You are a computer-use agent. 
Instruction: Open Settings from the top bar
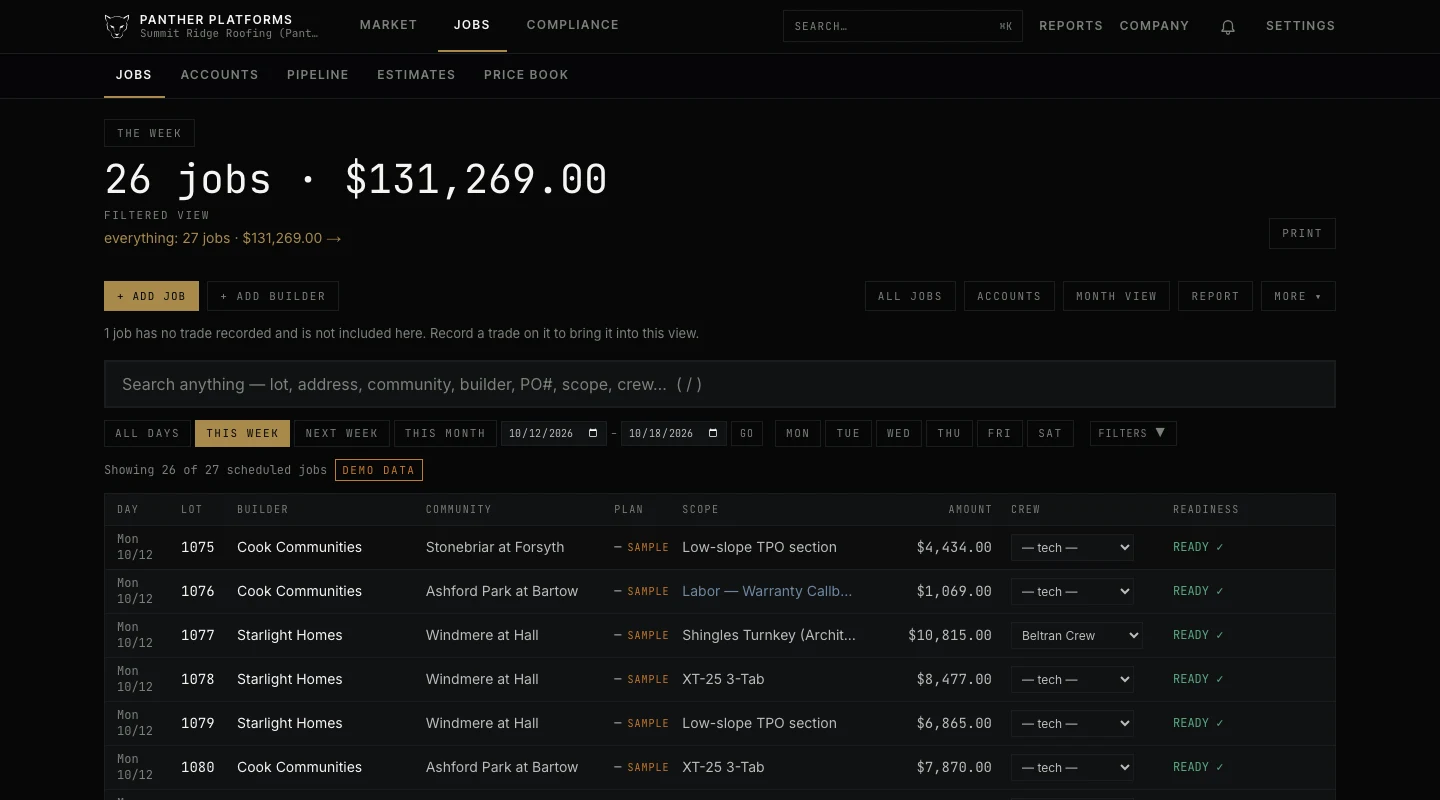point(1300,26)
